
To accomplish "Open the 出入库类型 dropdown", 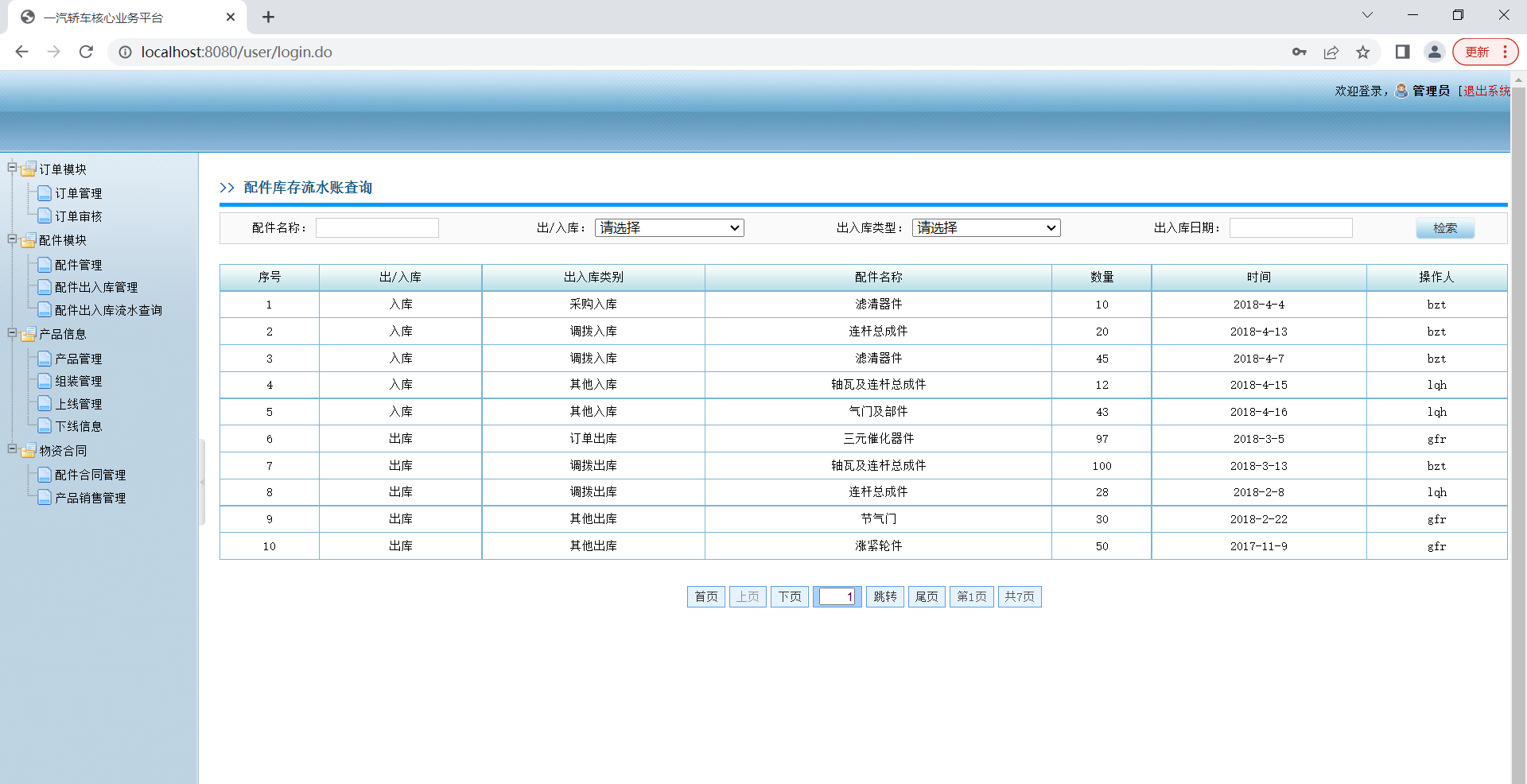I will click(986, 227).
